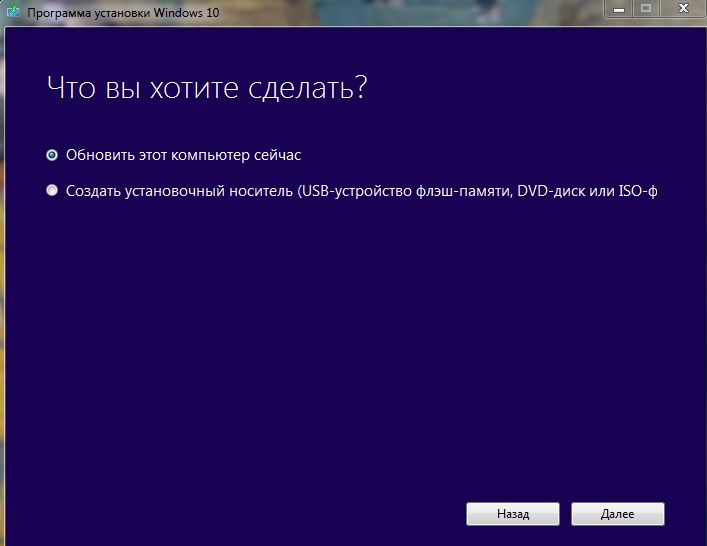Go back with the Назад button

pyautogui.click(x=513, y=514)
